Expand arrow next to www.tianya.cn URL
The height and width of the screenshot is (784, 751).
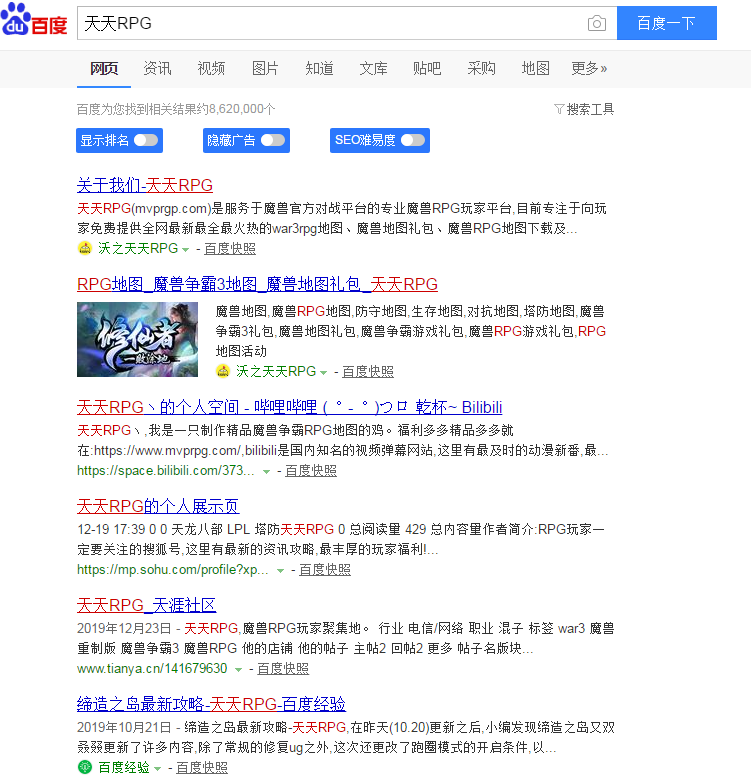(x=238, y=669)
